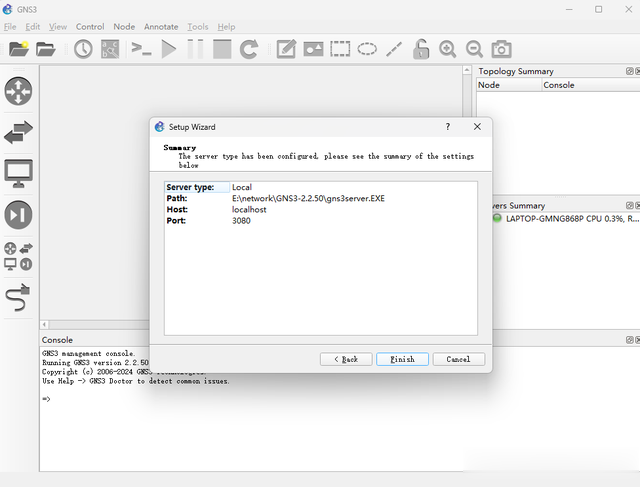Open the snapshot manager clock icon
The image size is (640, 487).
pyautogui.click(x=83, y=49)
